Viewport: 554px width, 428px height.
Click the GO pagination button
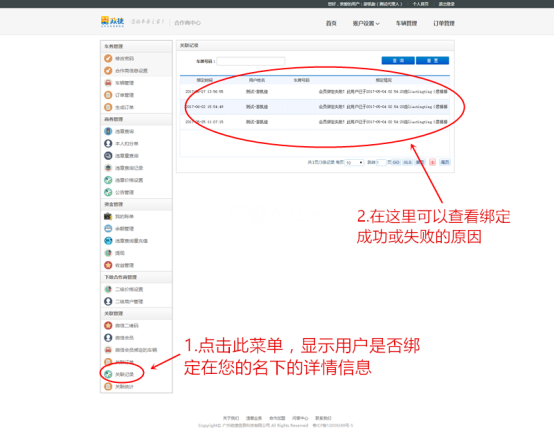tap(396, 162)
